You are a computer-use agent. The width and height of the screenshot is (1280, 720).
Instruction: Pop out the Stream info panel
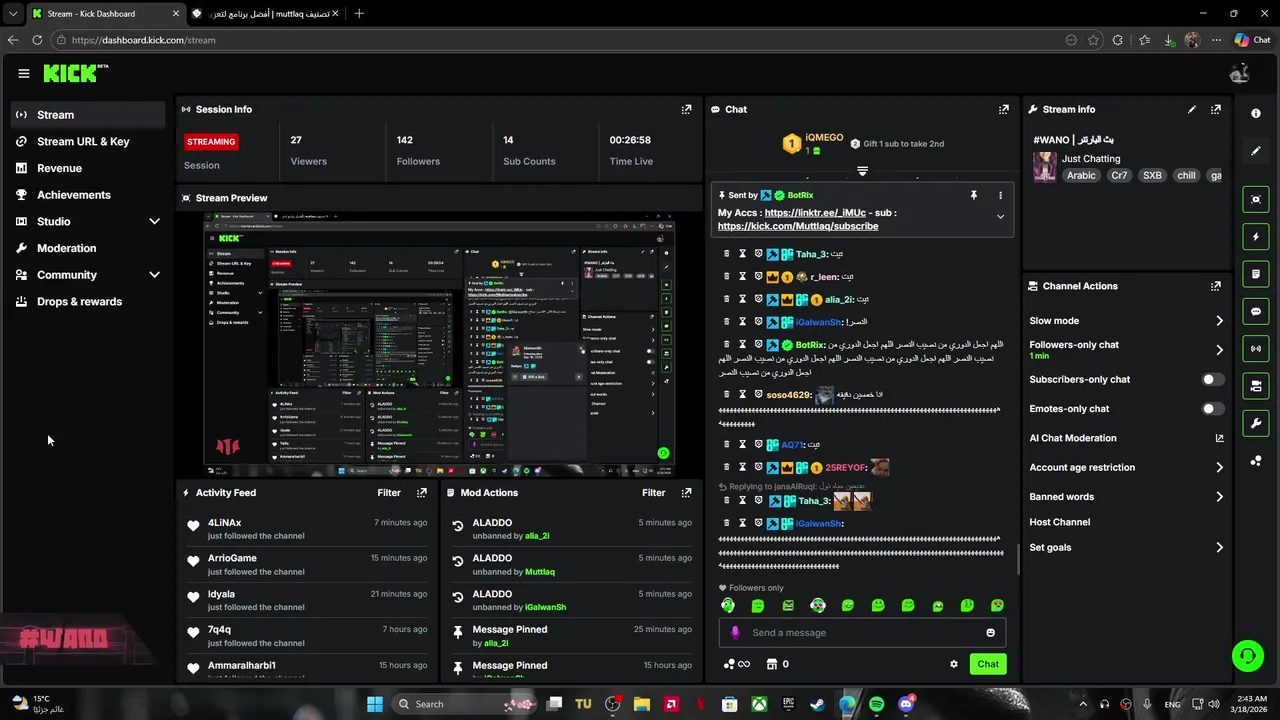pos(1216,109)
